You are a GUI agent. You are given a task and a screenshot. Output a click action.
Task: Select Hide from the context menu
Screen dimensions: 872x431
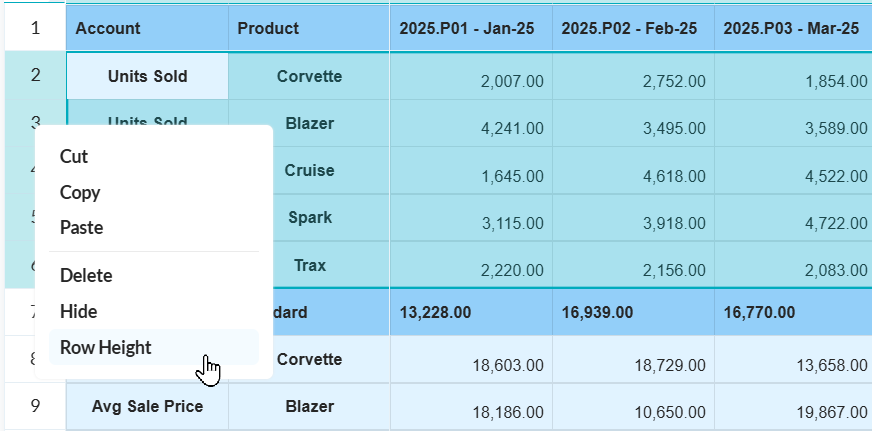click(x=78, y=311)
